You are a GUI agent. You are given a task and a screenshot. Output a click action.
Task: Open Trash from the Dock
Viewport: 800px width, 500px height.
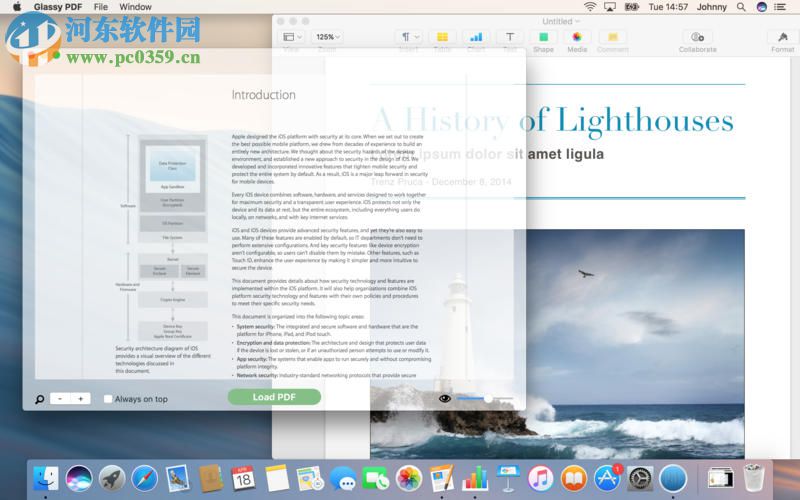pos(754,478)
